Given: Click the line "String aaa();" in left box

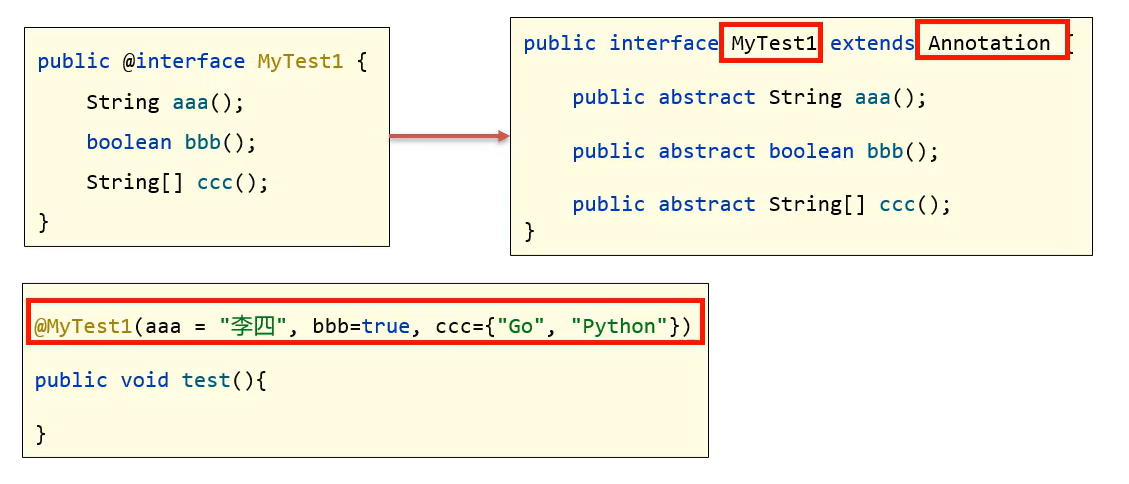Looking at the screenshot, I should coord(165,102).
